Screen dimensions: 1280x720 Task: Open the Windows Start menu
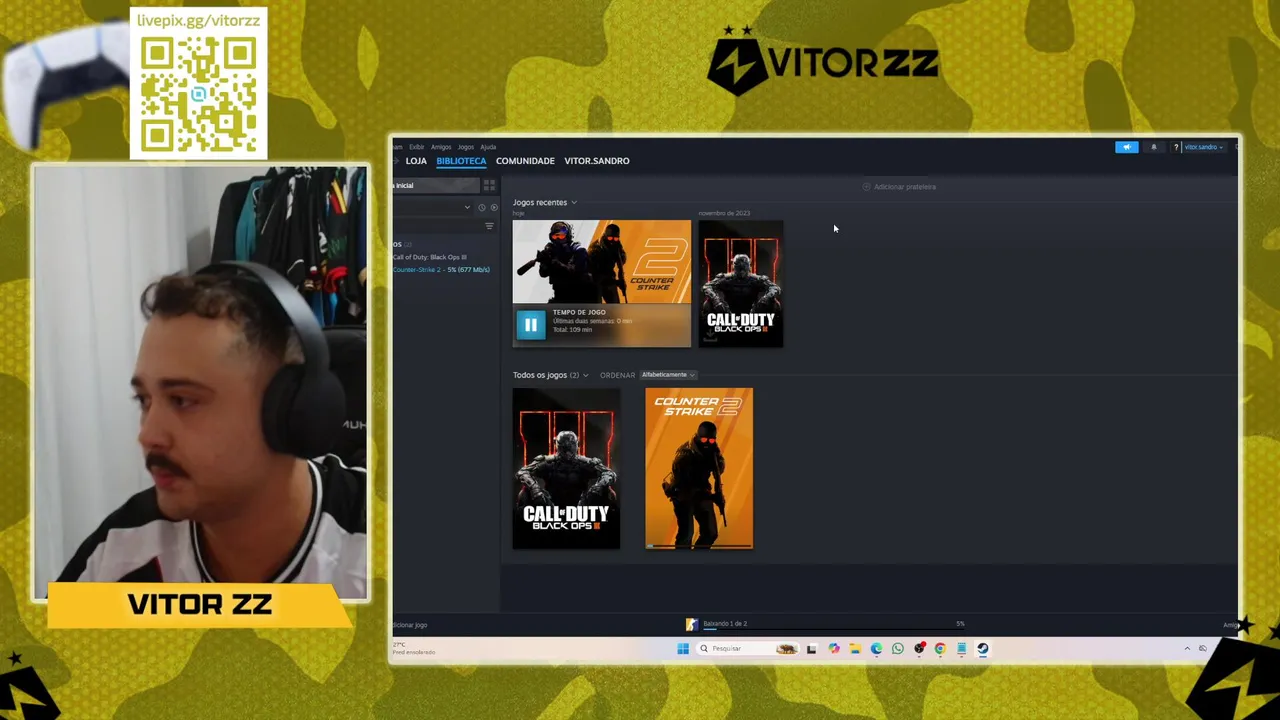[683, 649]
